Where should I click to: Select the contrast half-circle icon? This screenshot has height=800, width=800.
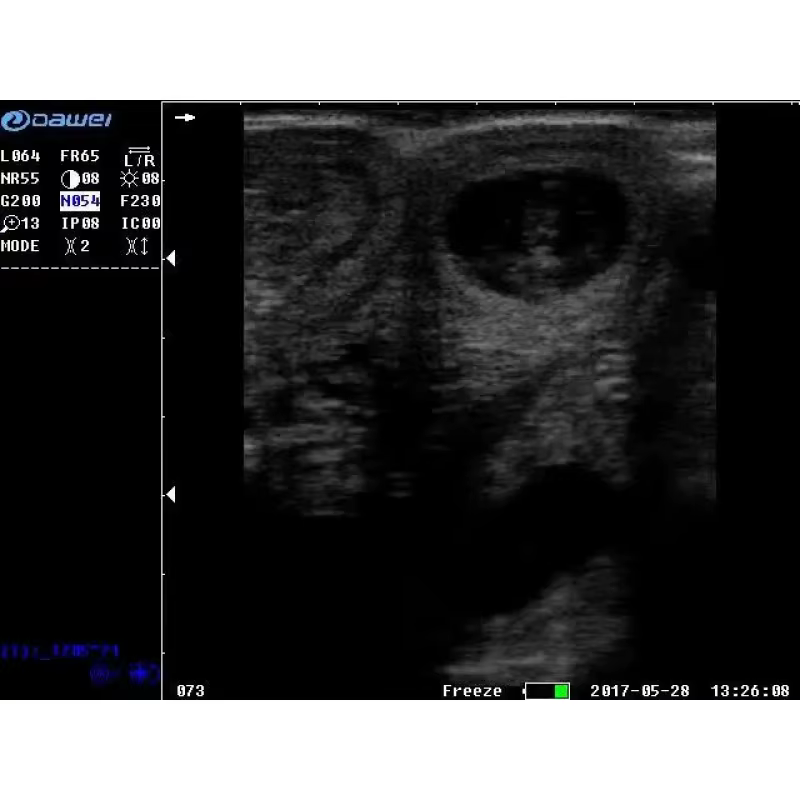(x=70, y=179)
